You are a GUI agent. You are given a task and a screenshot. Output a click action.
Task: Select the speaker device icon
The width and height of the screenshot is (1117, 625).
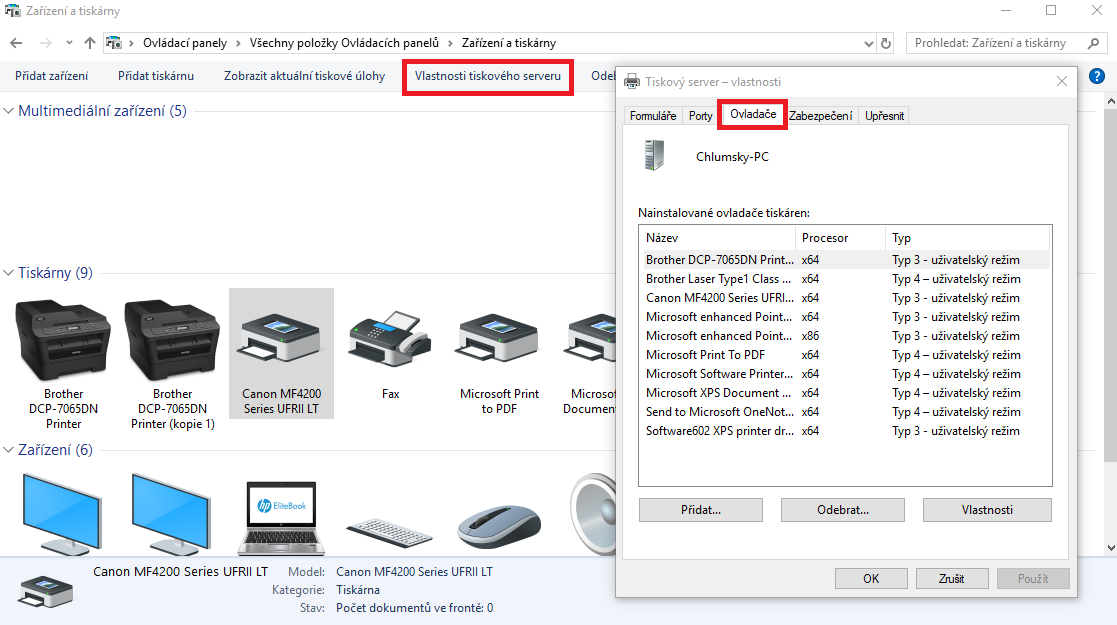click(593, 513)
